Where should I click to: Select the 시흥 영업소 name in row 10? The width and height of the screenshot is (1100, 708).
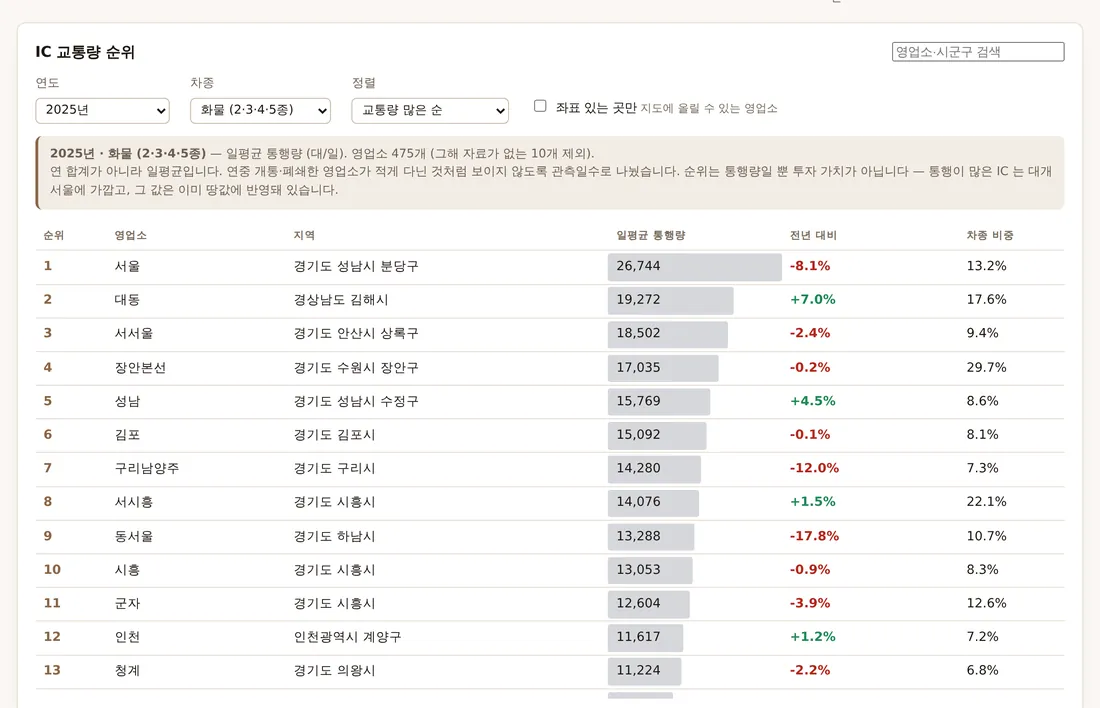tap(127, 570)
